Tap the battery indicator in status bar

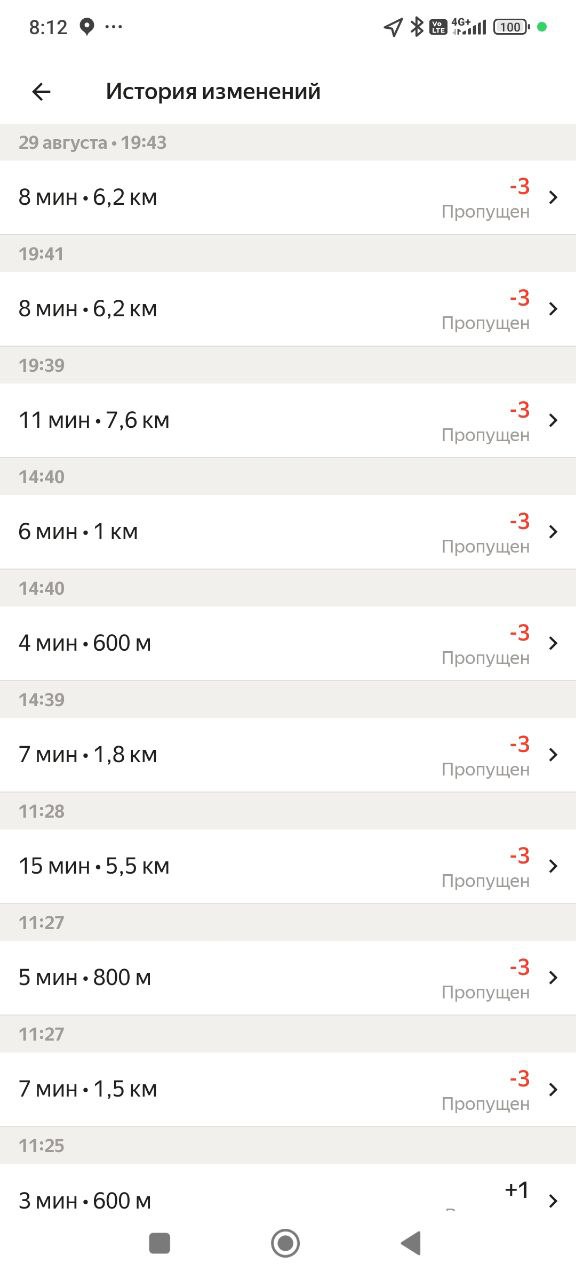tap(511, 27)
